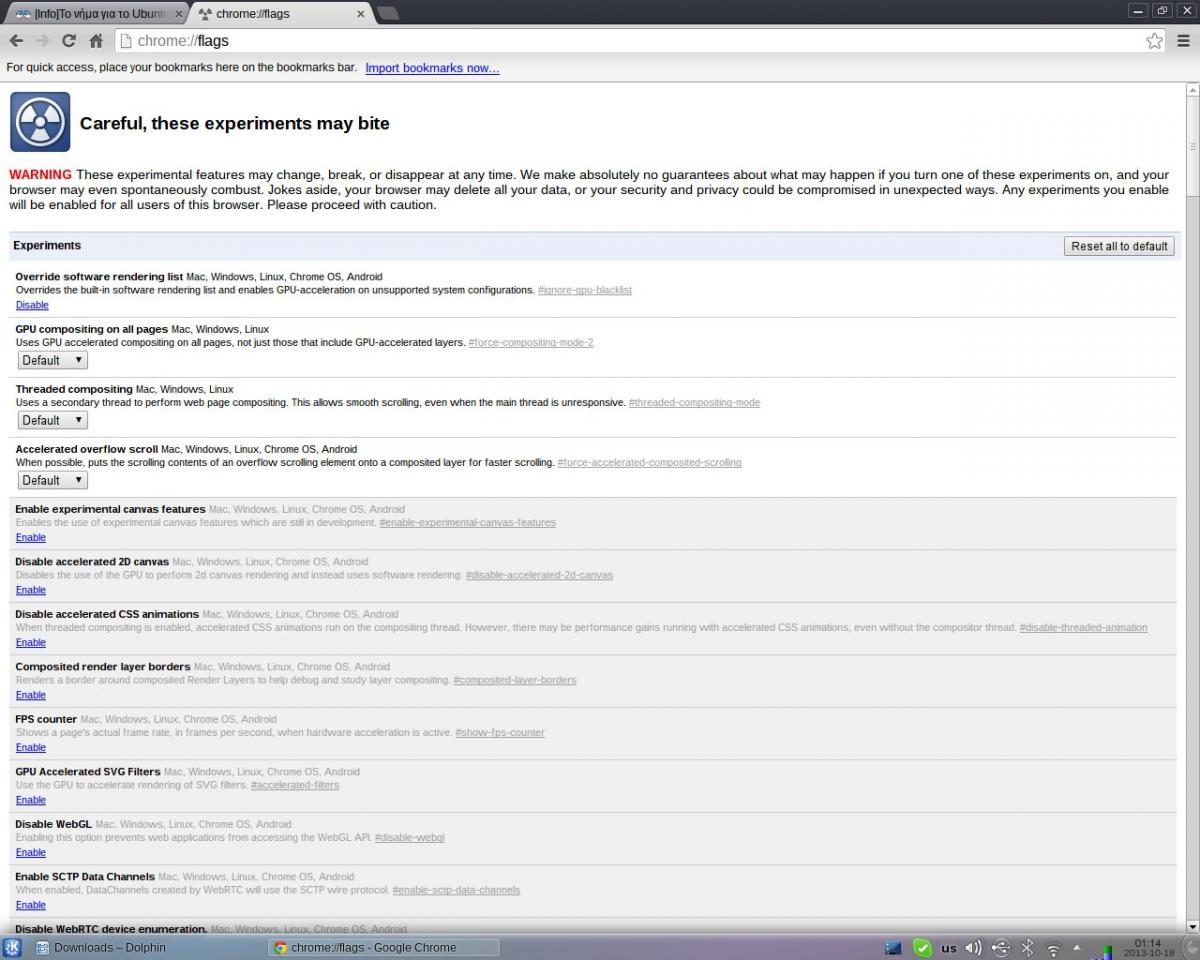
Task: Click Enable under Disable WebGL
Action: coord(31,853)
